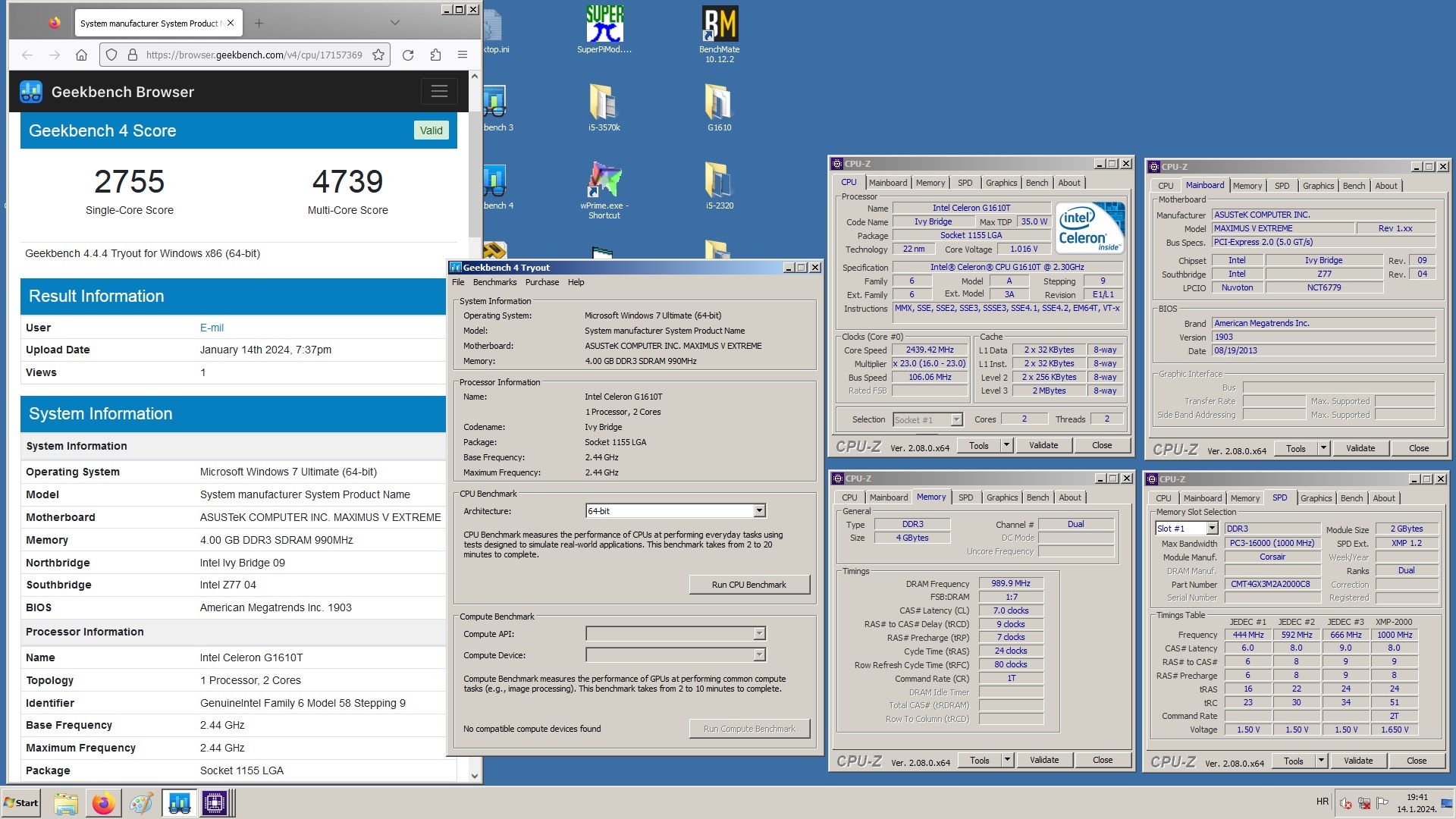Close the System manufacturer browser tab

(231, 23)
